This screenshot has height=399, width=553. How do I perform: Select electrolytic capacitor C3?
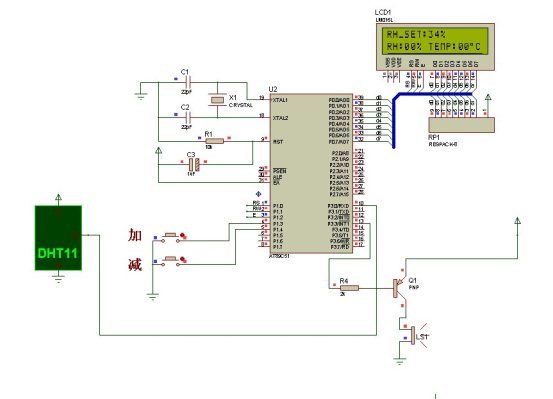(x=194, y=164)
